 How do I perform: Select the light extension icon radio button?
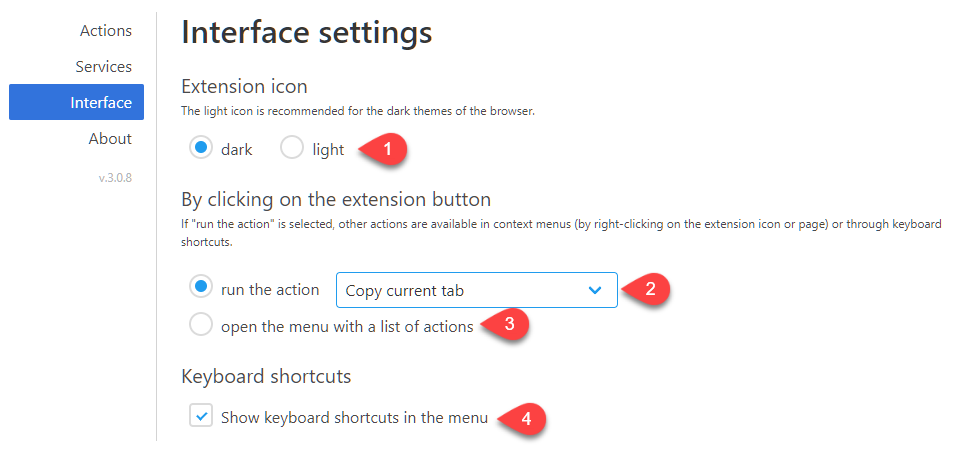pos(292,148)
